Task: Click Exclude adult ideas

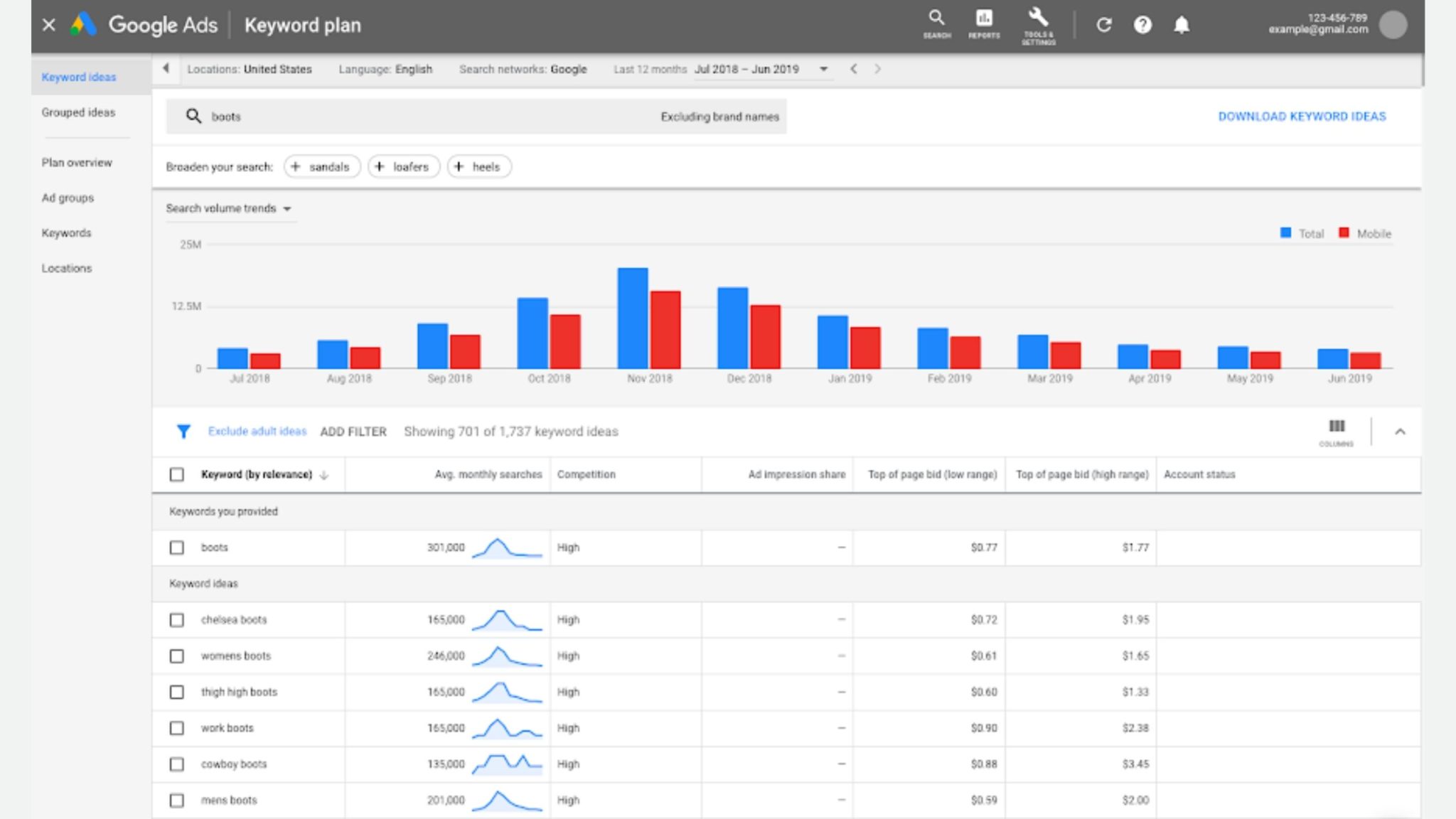Action: [257, 431]
